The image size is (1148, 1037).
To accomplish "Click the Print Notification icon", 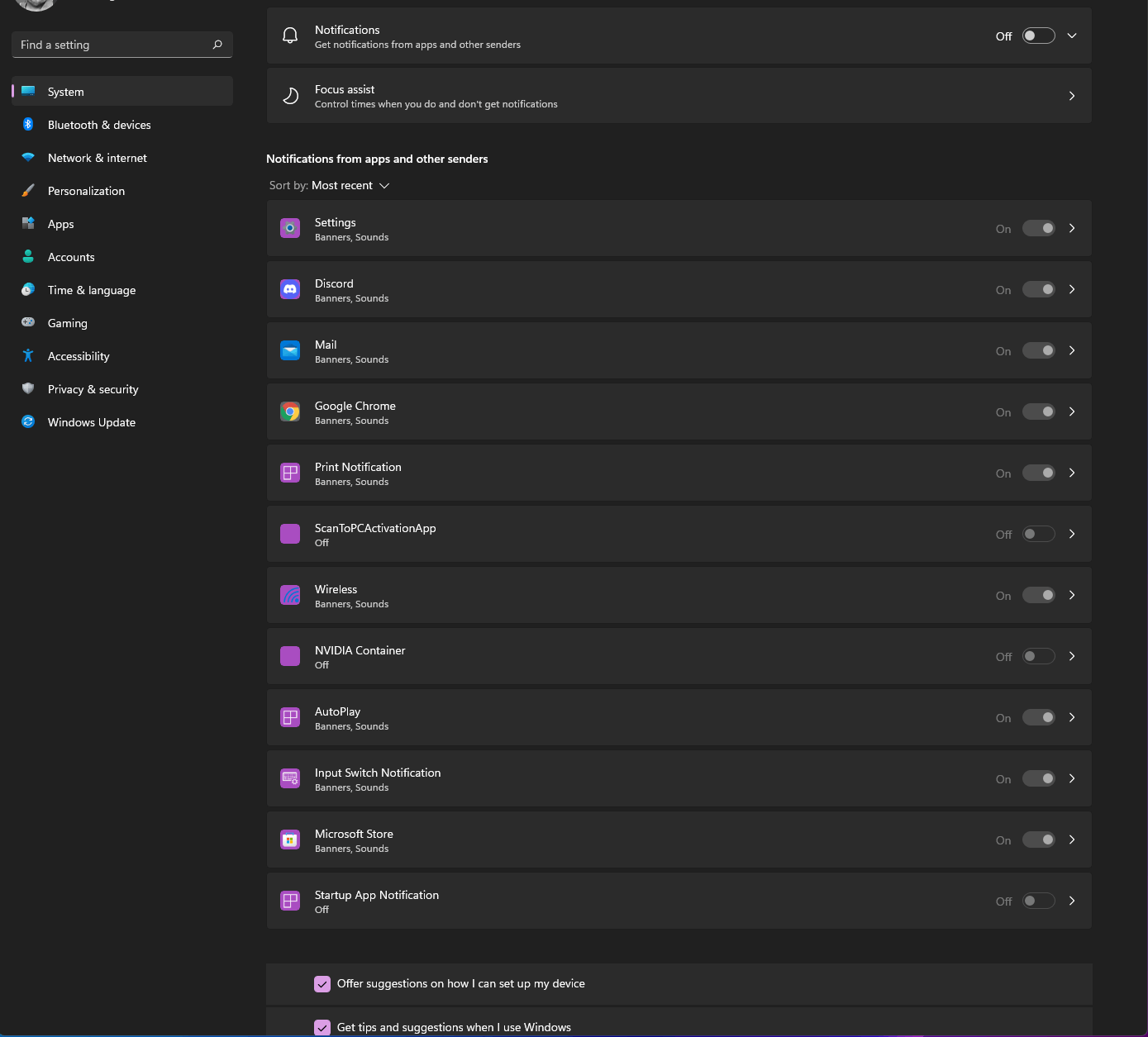I will point(290,473).
